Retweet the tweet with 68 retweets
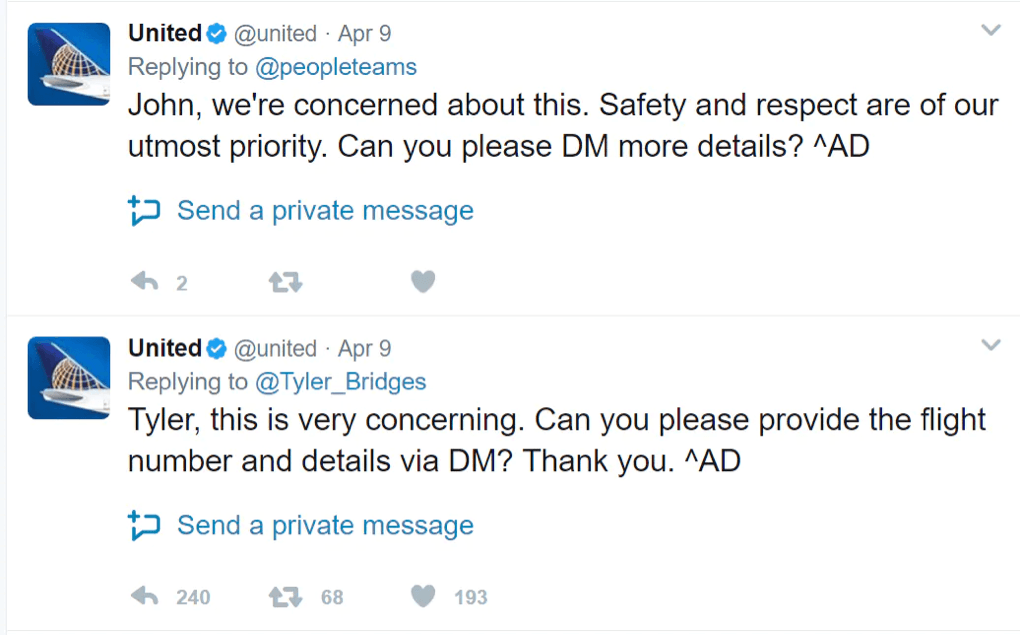This screenshot has width=1020, height=636. (x=286, y=597)
